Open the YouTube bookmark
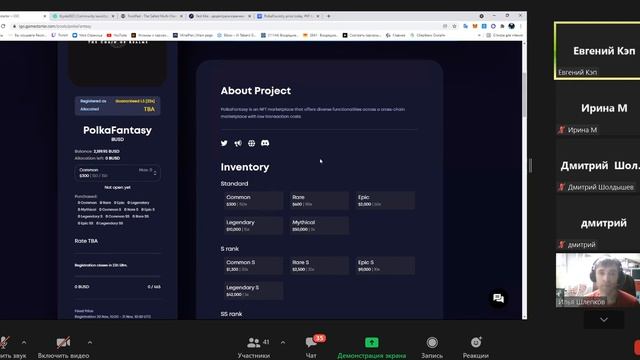640x360 pixels. (117, 36)
